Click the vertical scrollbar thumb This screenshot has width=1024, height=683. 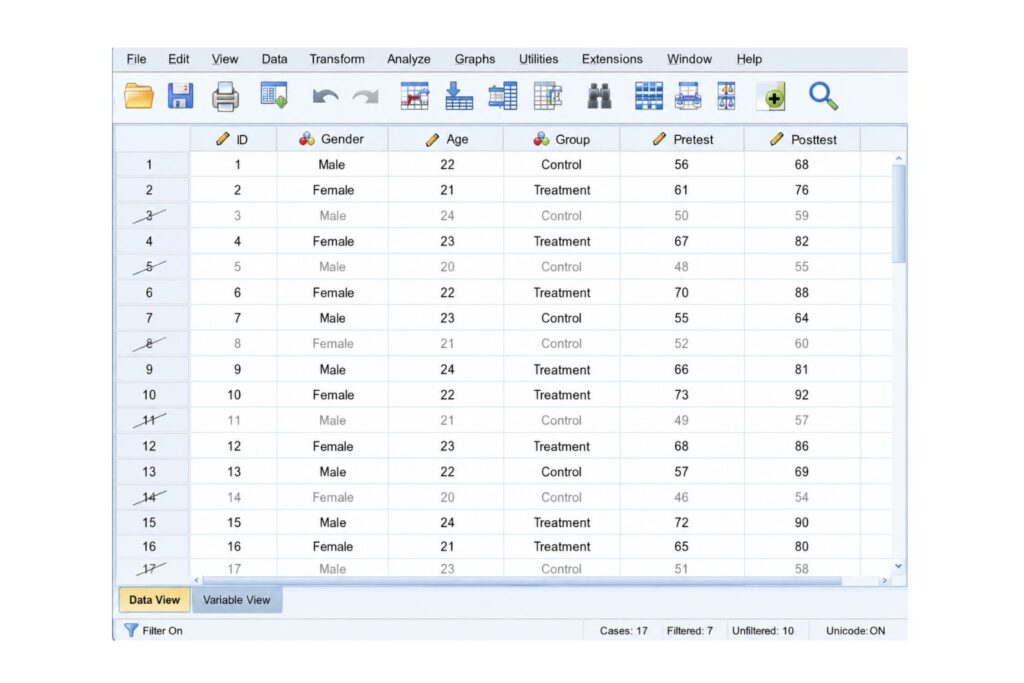pyautogui.click(x=899, y=214)
